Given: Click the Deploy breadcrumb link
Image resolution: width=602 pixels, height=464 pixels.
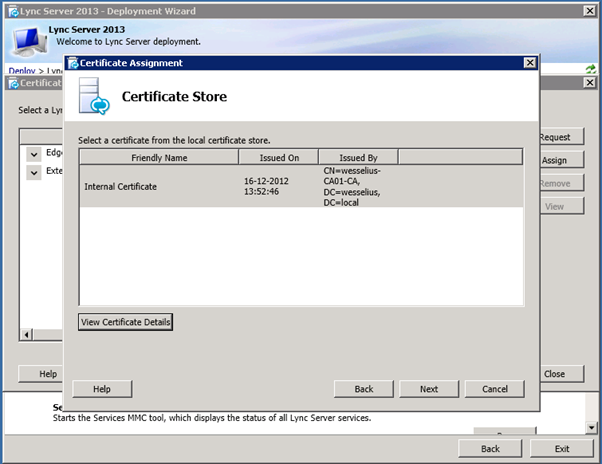Looking at the screenshot, I should coord(20,71).
